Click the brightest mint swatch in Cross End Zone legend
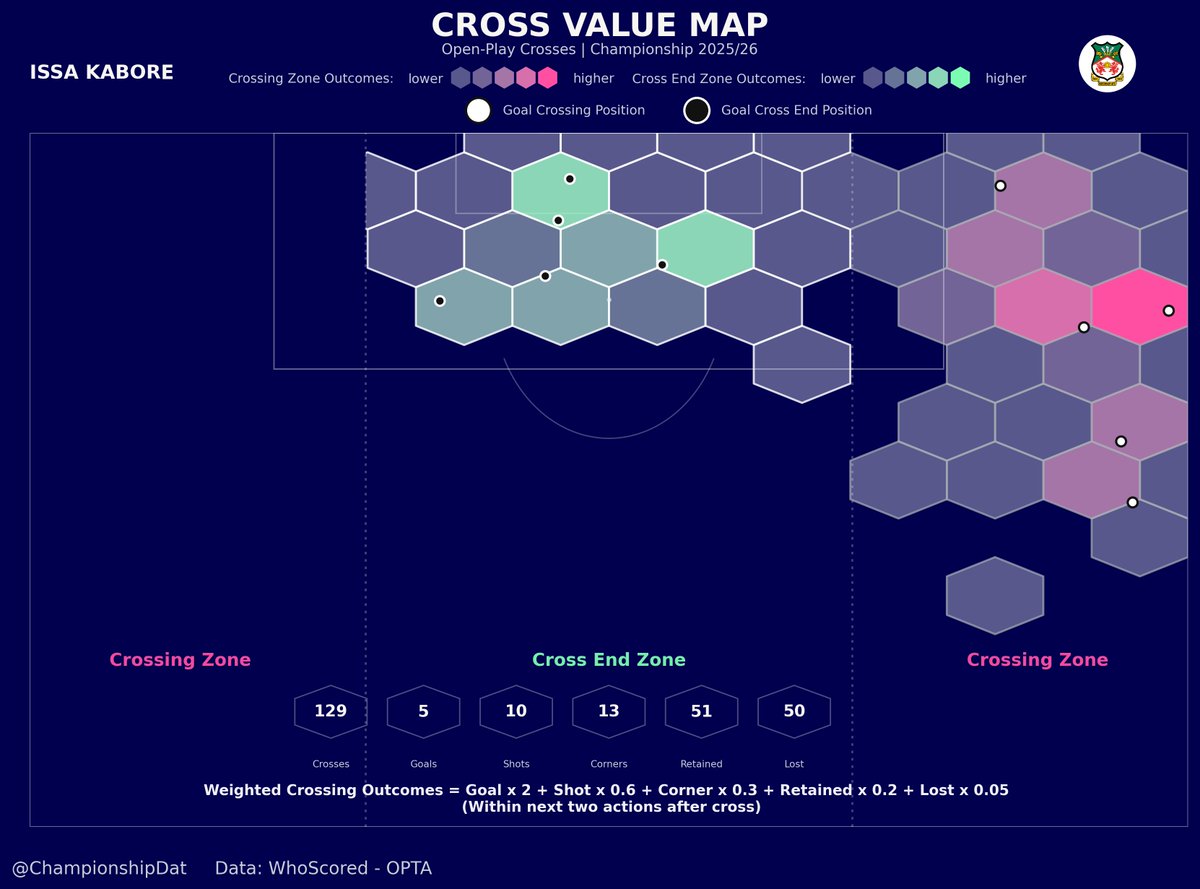This screenshot has height=889, width=1200. 960,78
